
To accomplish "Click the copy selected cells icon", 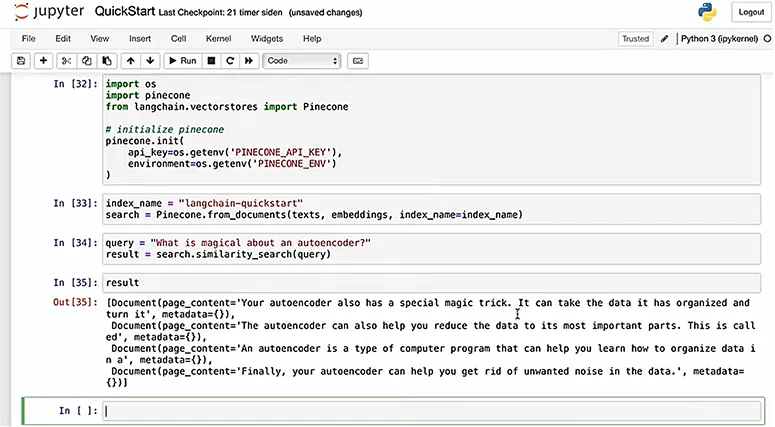I will coord(88,61).
